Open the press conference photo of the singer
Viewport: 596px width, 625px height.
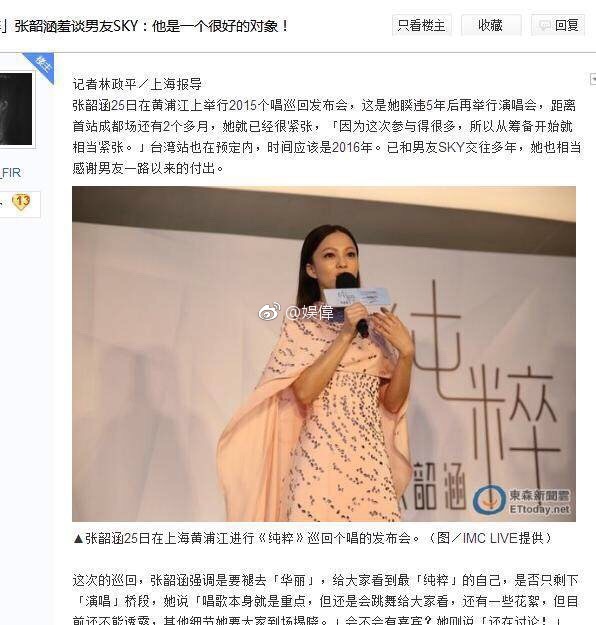click(324, 354)
